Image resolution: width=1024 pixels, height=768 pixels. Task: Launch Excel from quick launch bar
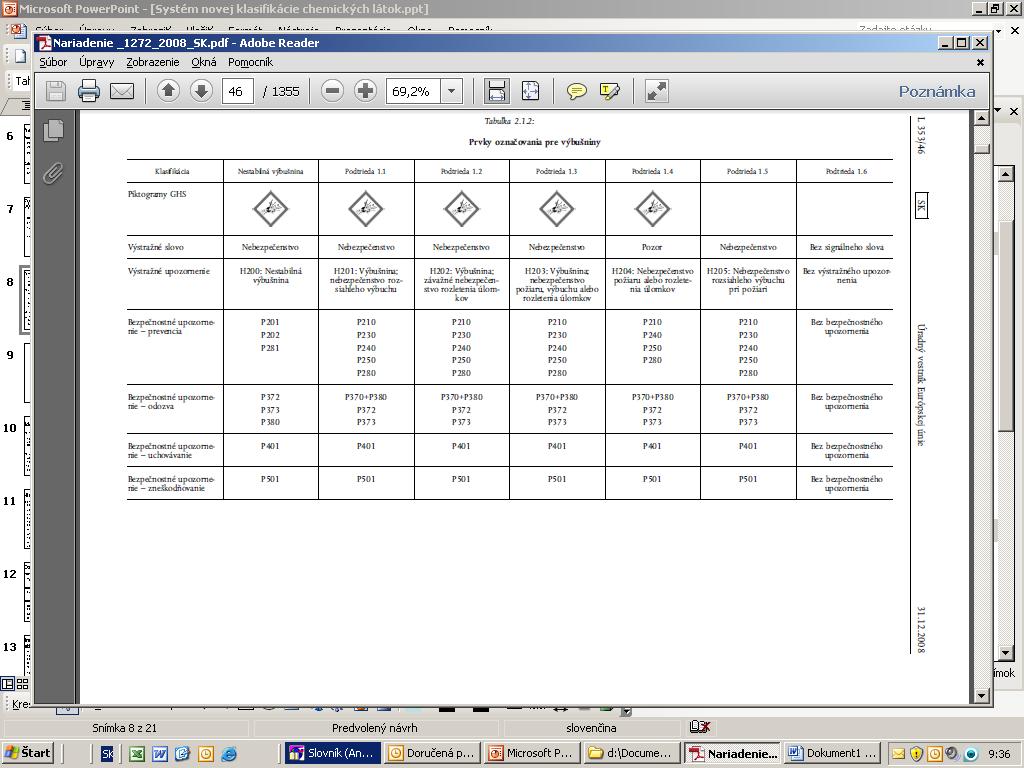[x=136, y=754]
